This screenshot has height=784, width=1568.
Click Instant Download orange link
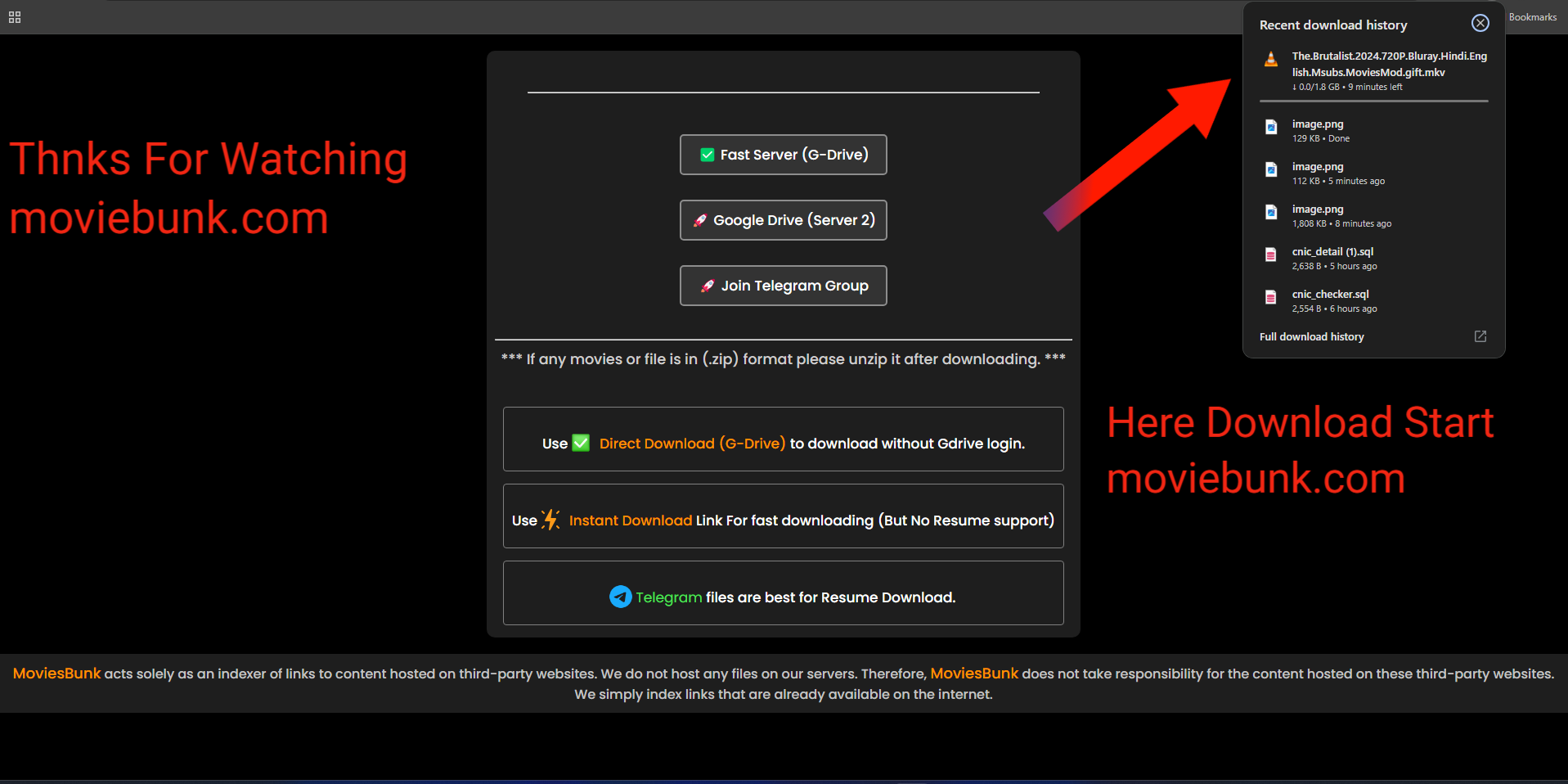(x=630, y=520)
